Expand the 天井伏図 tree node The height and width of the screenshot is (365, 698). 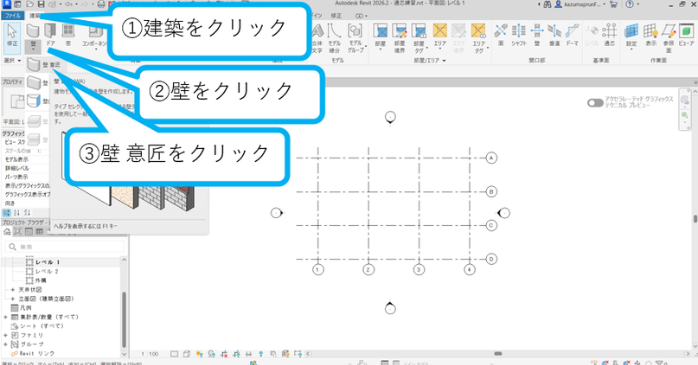pos(13,290)
